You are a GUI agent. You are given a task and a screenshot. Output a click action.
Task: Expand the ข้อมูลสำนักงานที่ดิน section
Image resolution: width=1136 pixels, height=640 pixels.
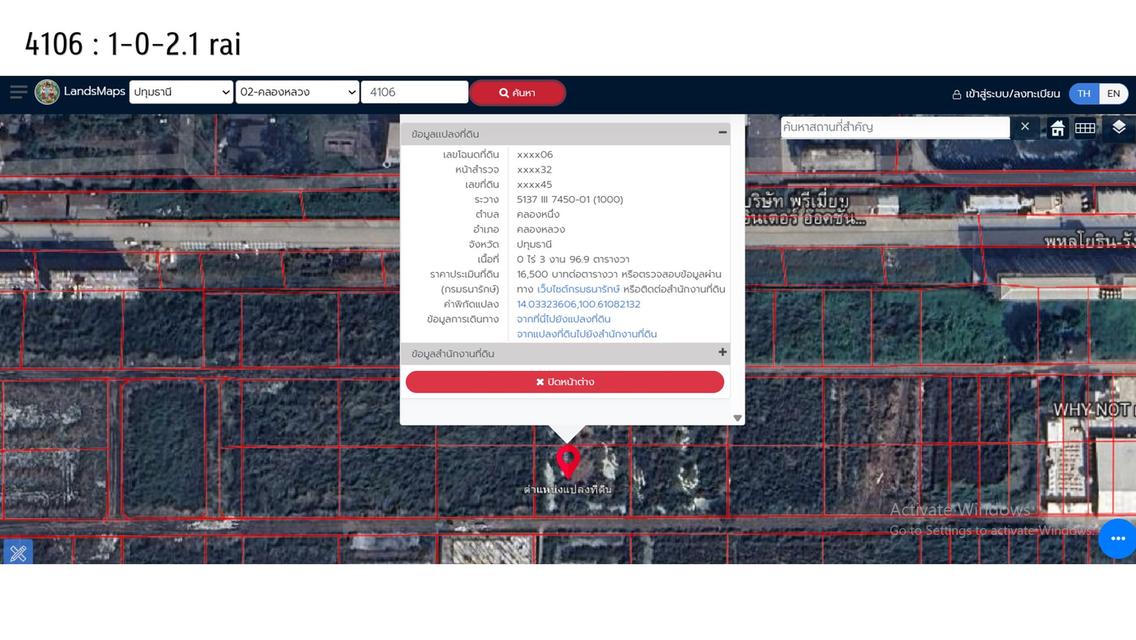pos(722,353)
